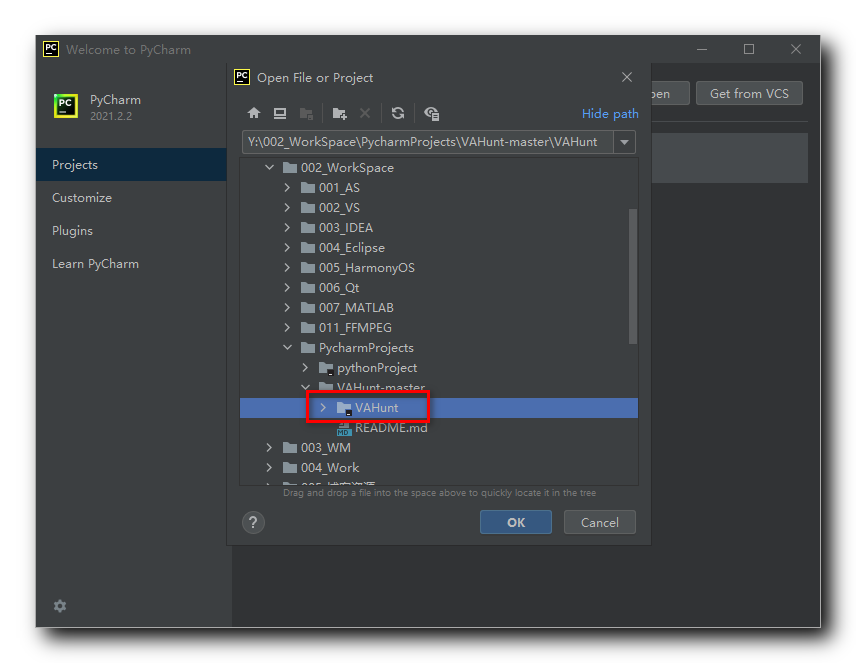856x663 pixels.
Task: Click the Cancel button
Action: [599, 522]
